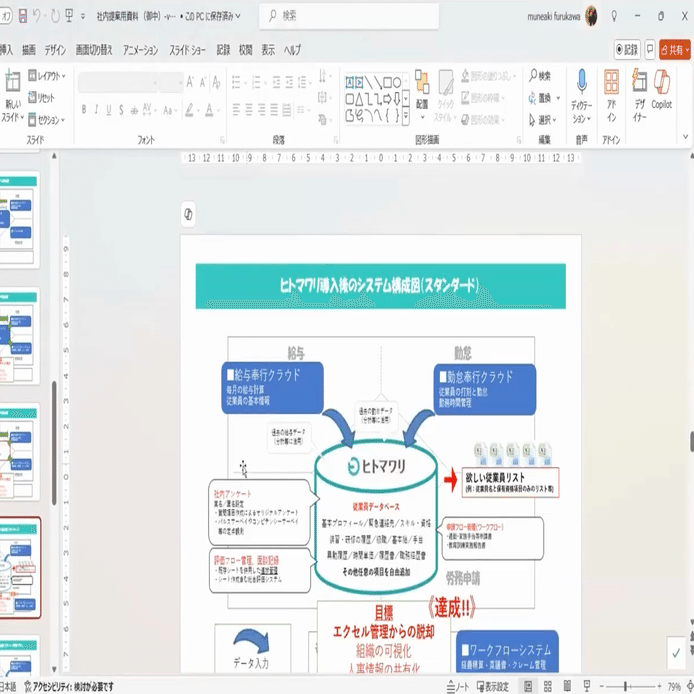The width and height of the screenshot is (694, 694).
Task: Click the Undo arrow icon
Action: tap(37, 16)
